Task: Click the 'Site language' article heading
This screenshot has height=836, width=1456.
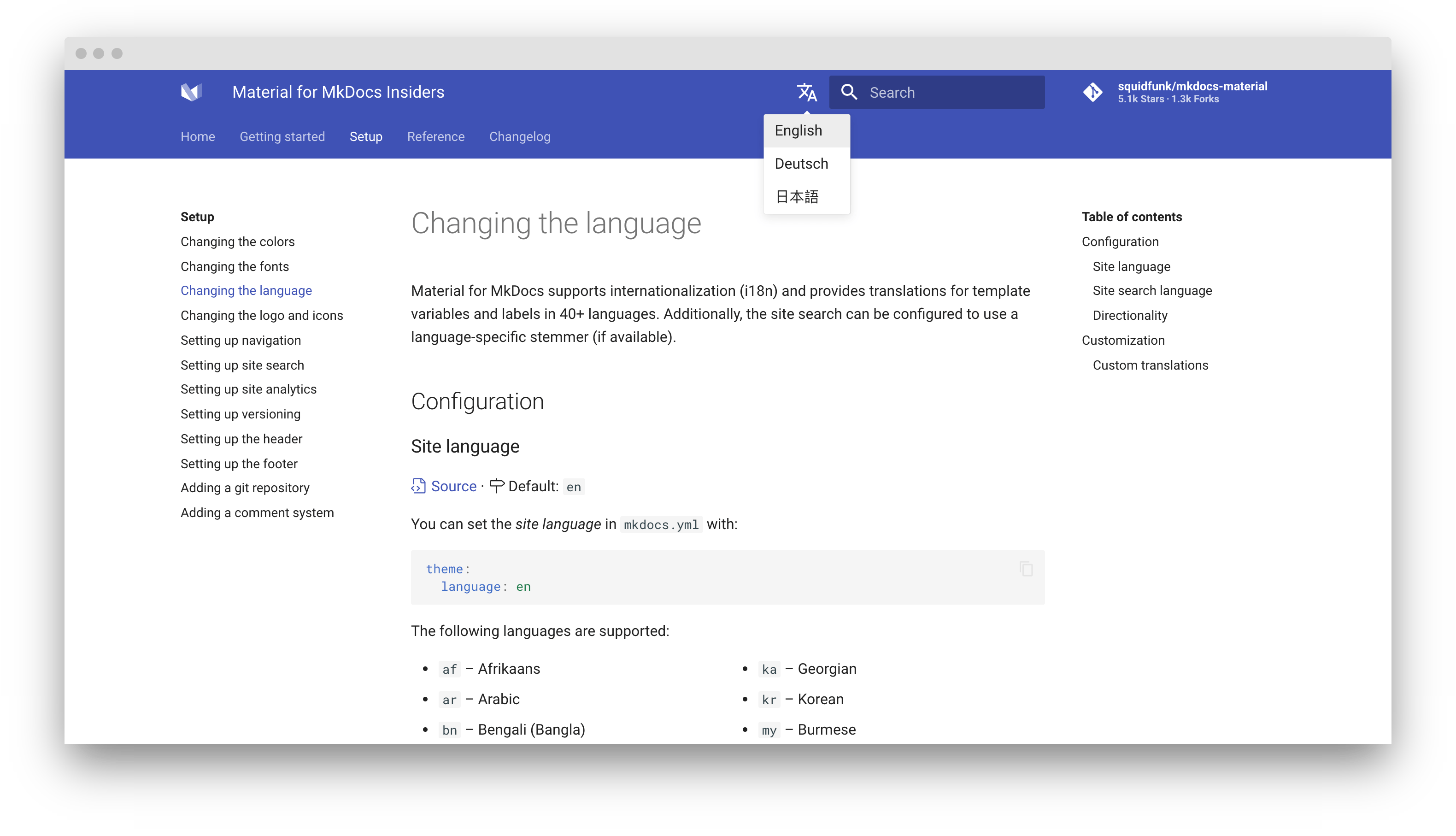Action: click(x=465, y=446)
